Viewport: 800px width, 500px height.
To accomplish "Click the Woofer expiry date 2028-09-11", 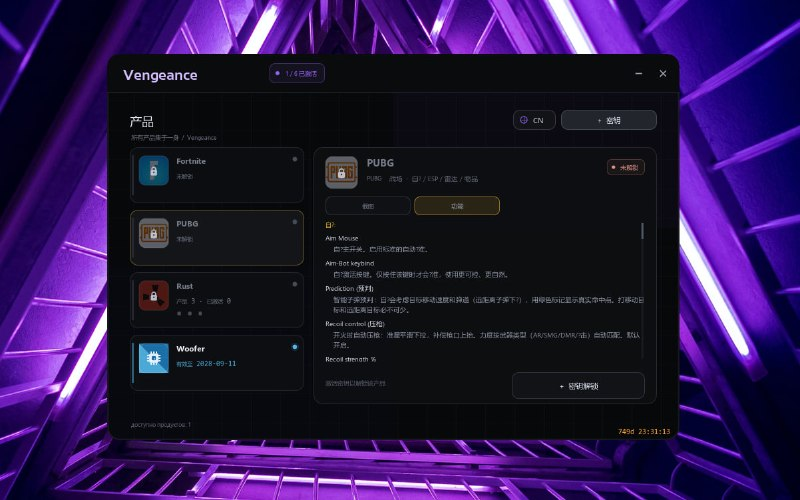I will tap(216, 364).
